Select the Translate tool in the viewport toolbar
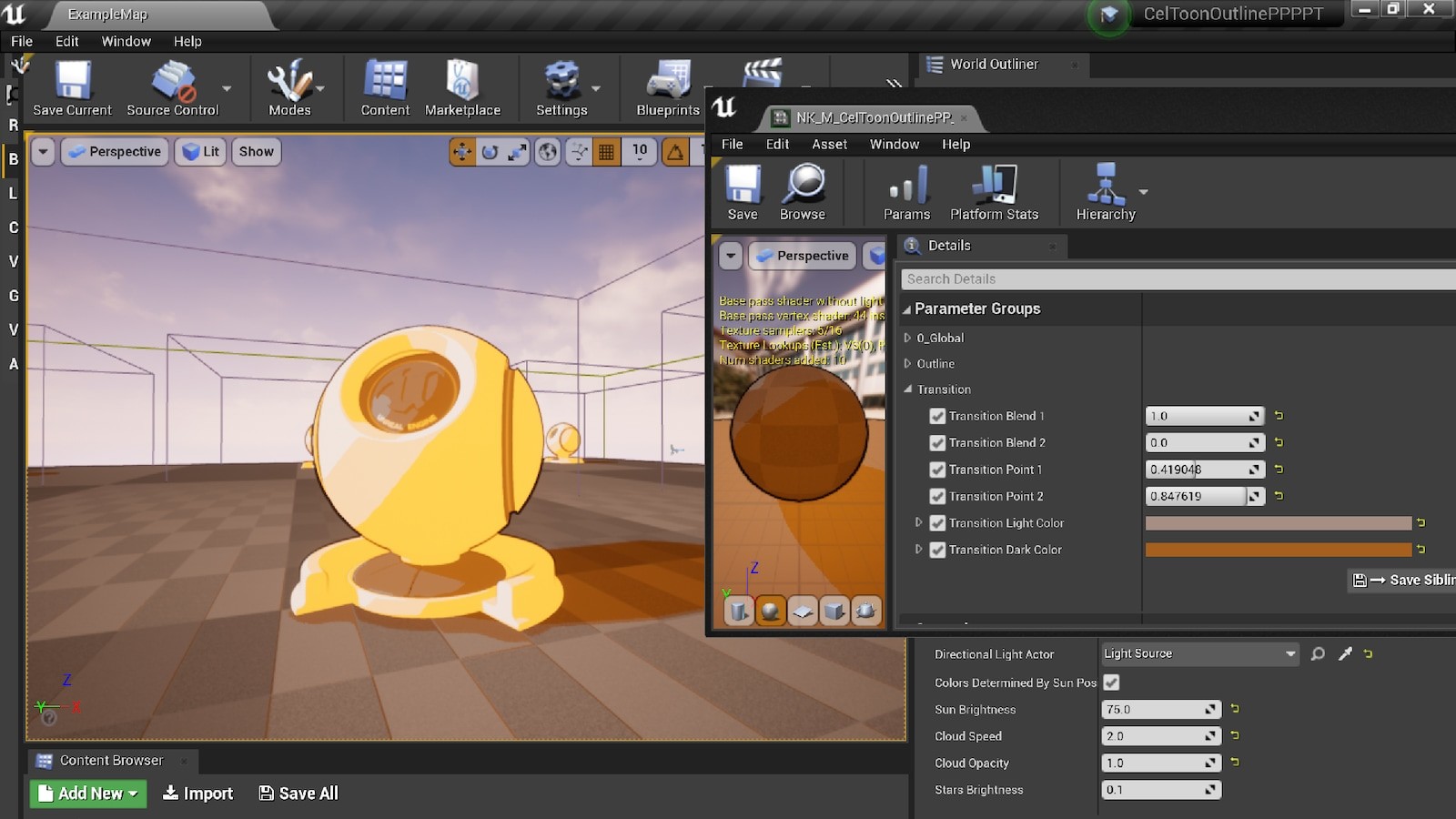Image resolution: width=1456 pixels, height=819 pixels. coord(462,152)
